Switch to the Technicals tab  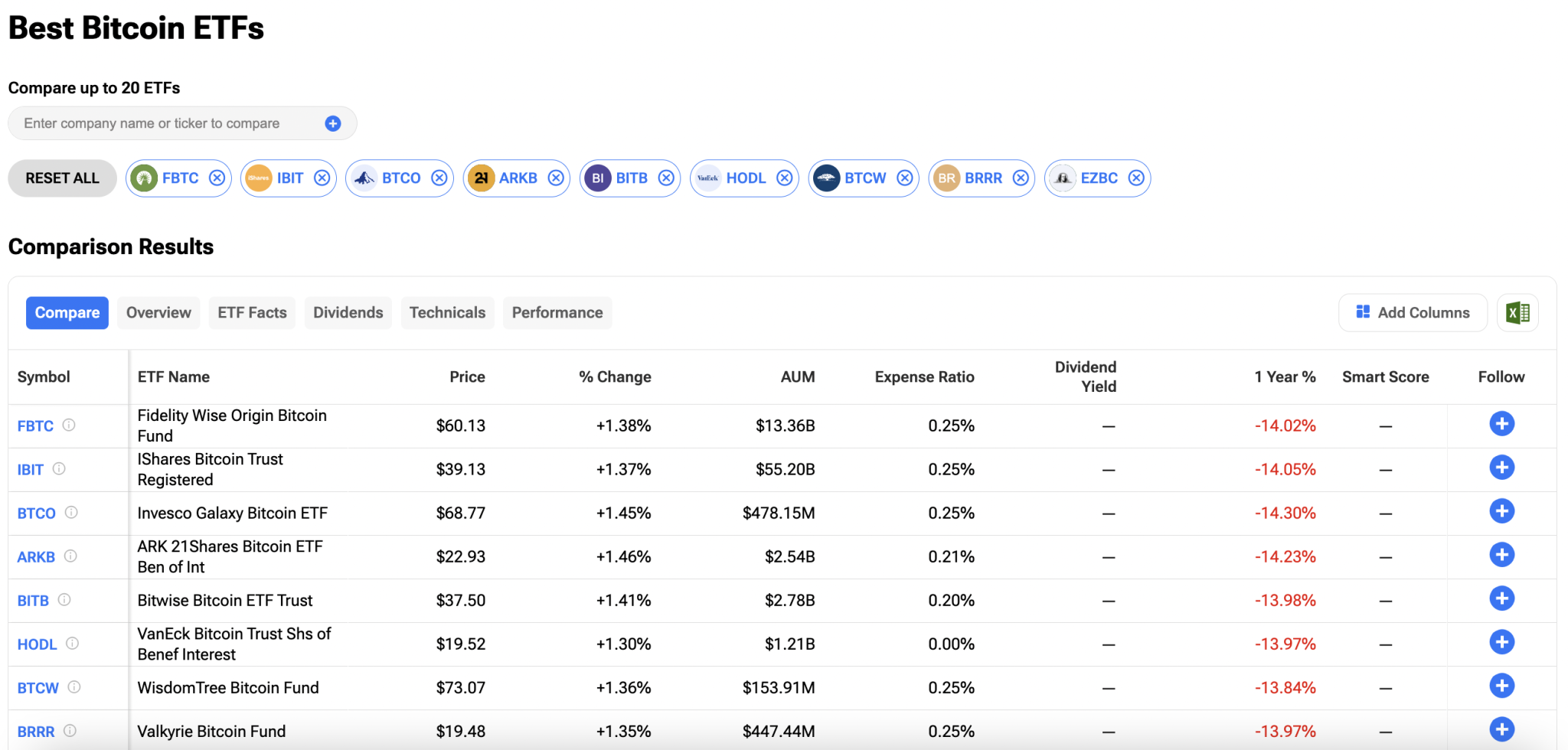[448, 312]
